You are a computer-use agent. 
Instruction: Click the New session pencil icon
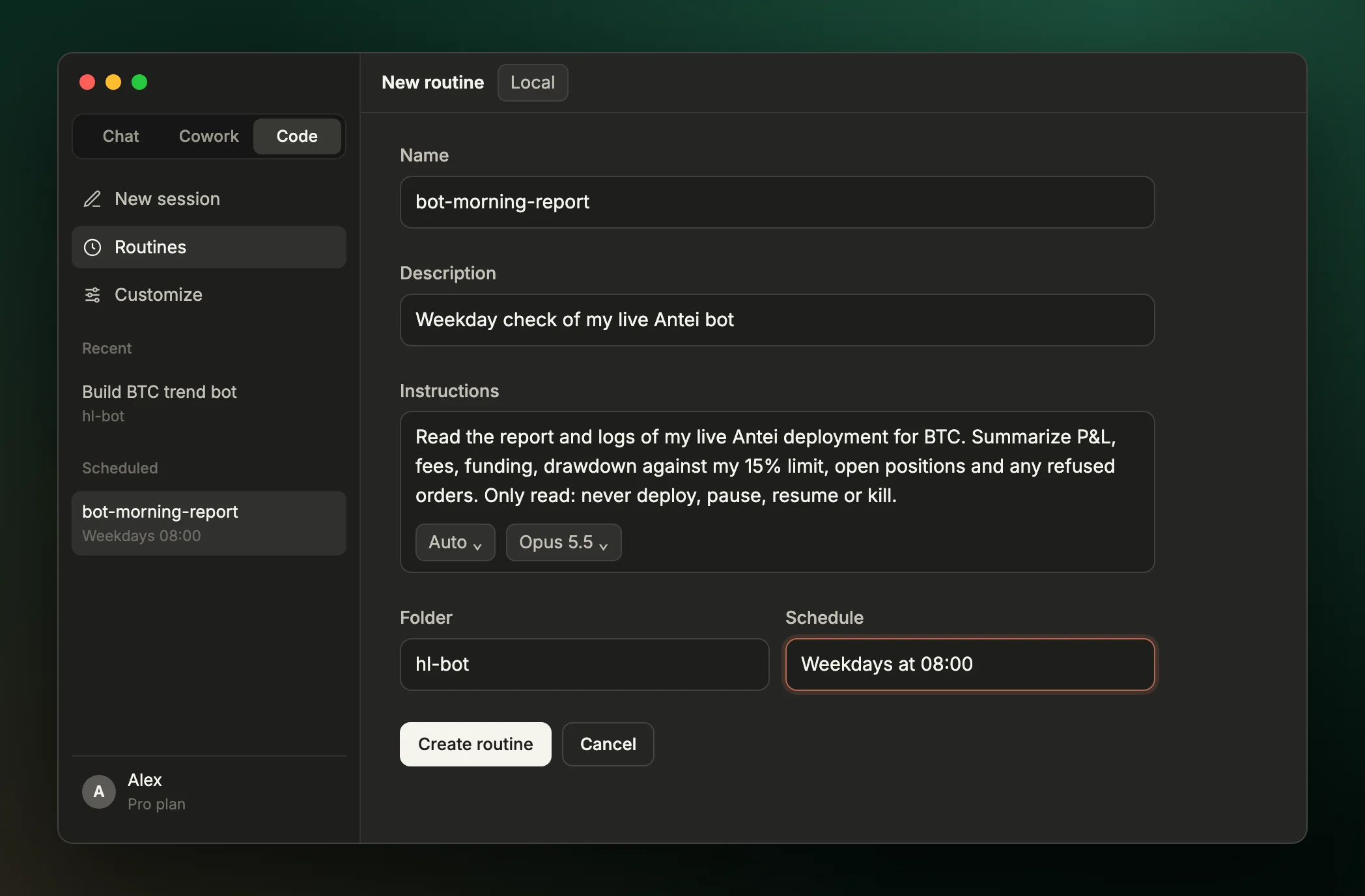92,199
